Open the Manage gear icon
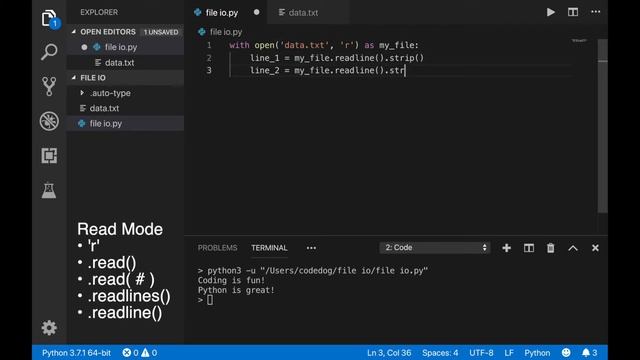Screen dimensions: 640x360 point(49,328)
